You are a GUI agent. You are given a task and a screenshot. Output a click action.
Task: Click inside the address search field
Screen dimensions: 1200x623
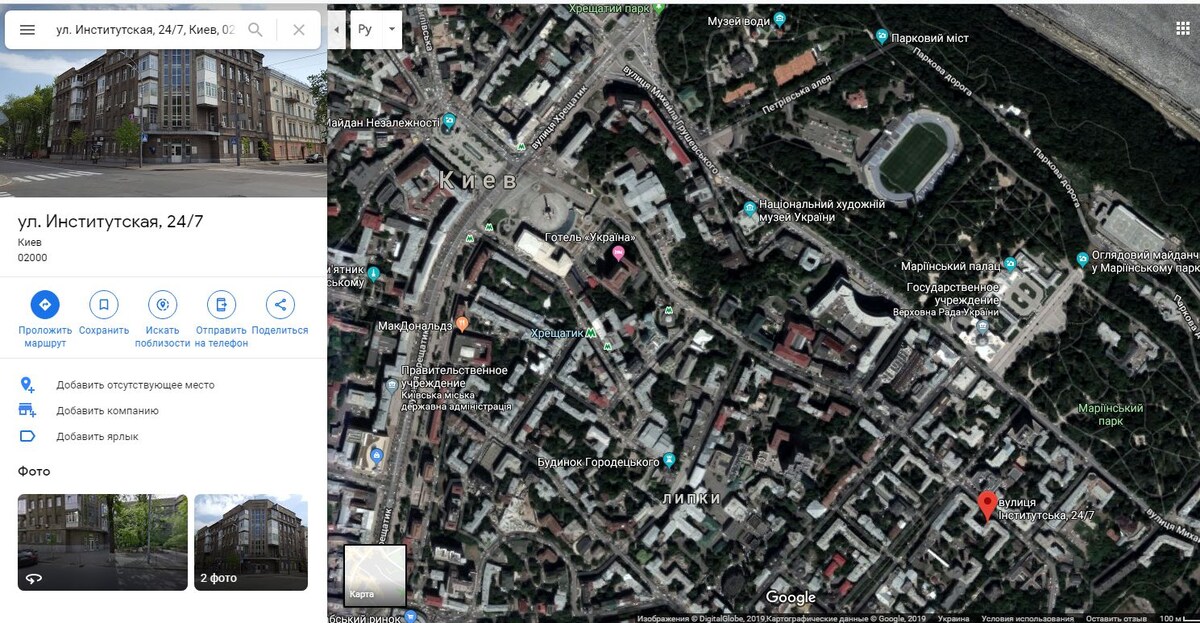(145, 30)
